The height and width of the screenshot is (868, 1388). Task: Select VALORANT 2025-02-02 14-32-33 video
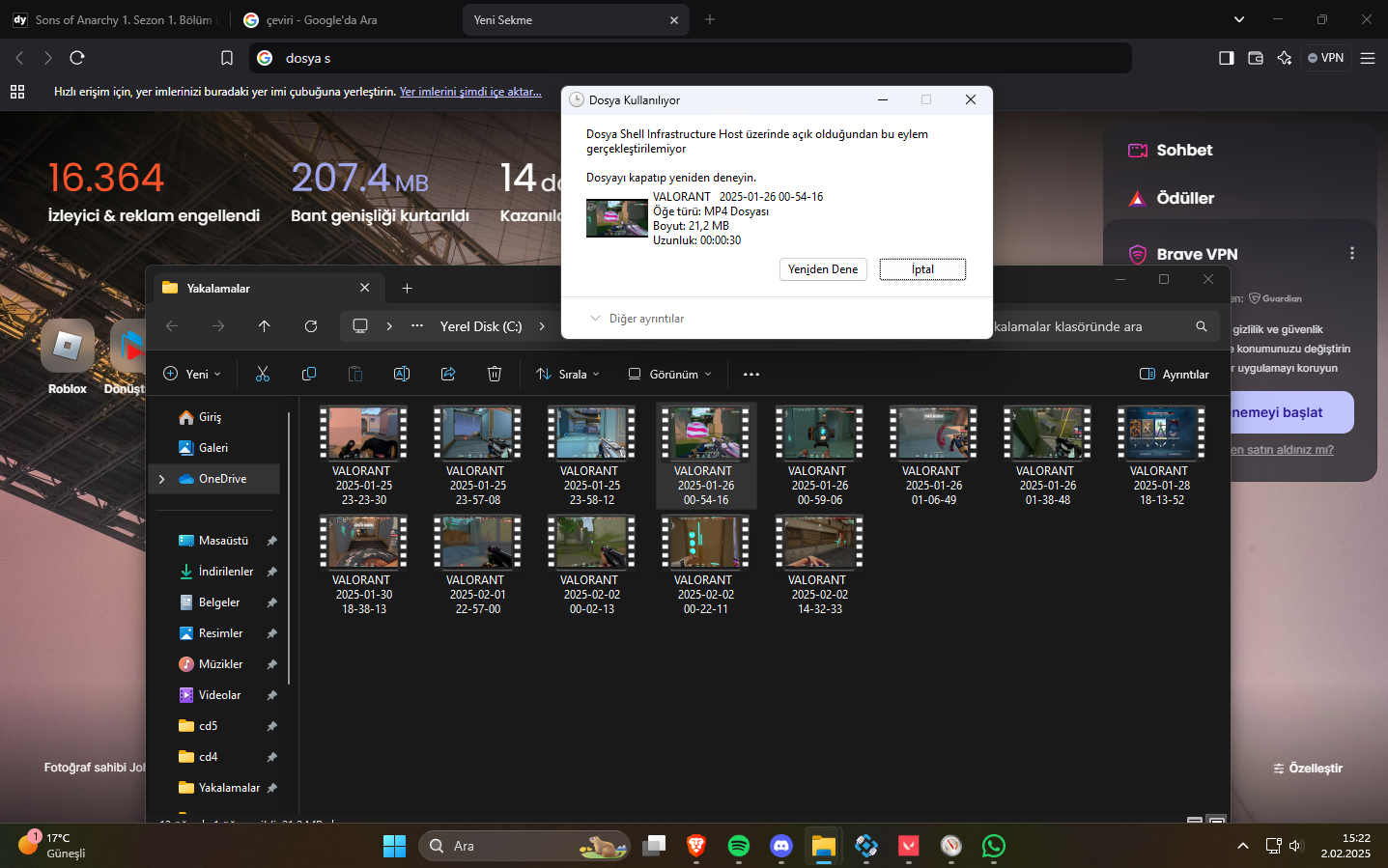click(819, 565)
